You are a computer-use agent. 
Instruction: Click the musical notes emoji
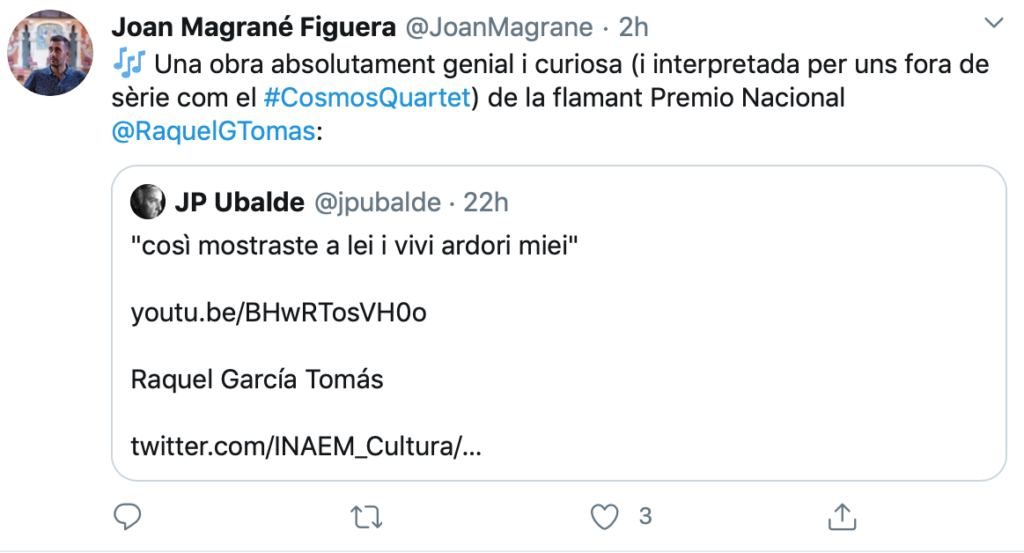tap(129, 66)
